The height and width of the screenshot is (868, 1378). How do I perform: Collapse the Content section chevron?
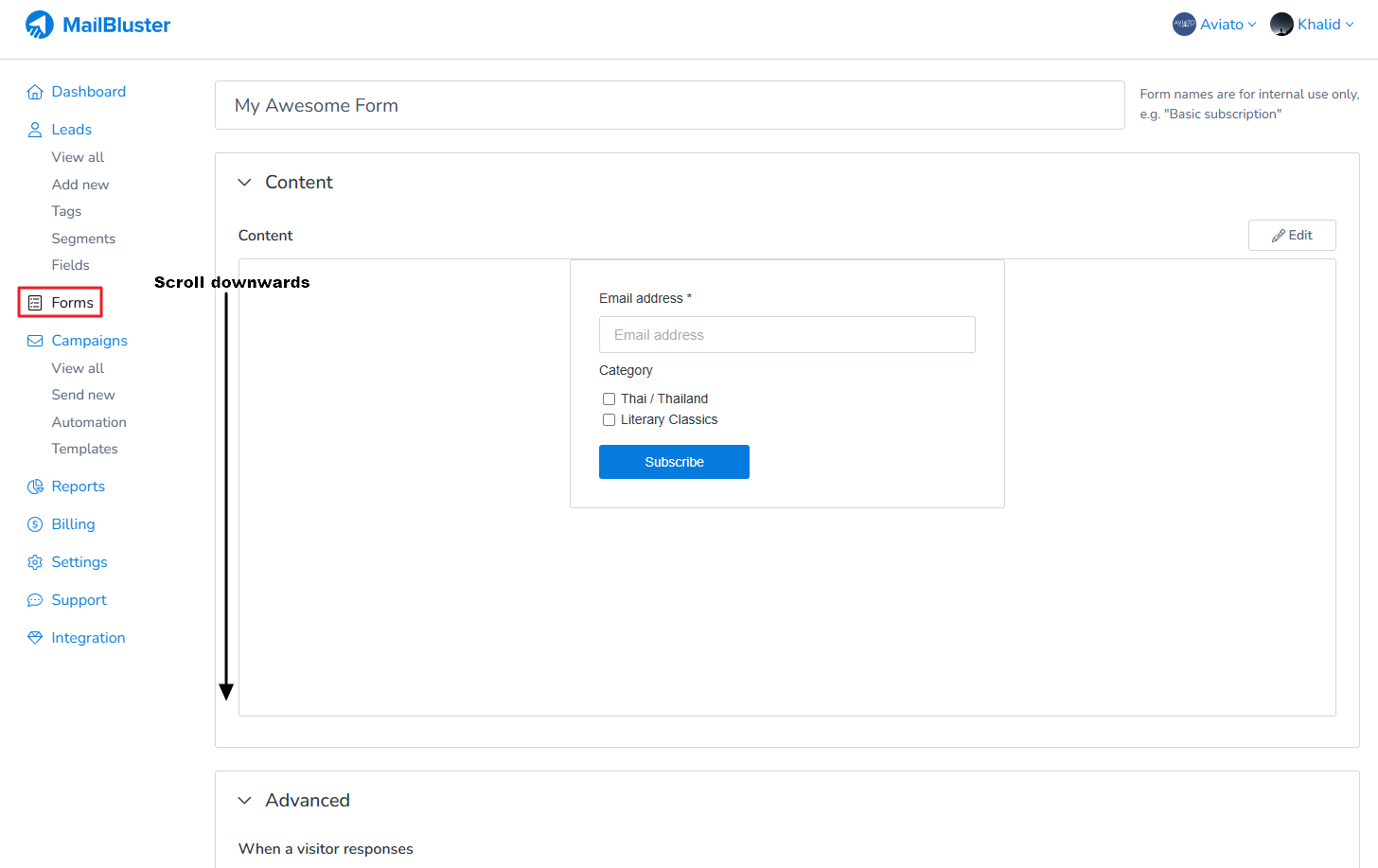point(245,183)
